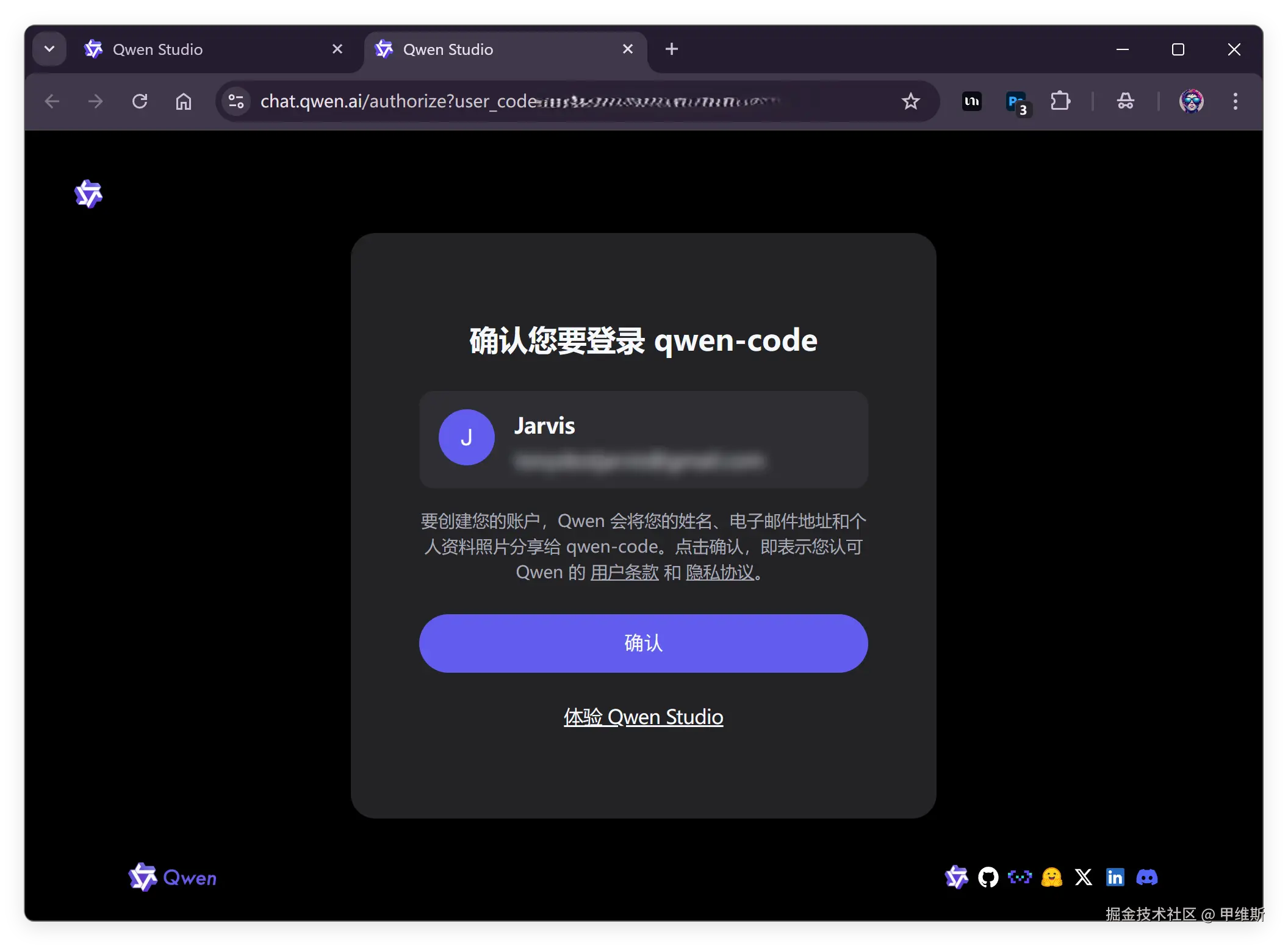Reload the page with the refresh icon

[140, 101]
